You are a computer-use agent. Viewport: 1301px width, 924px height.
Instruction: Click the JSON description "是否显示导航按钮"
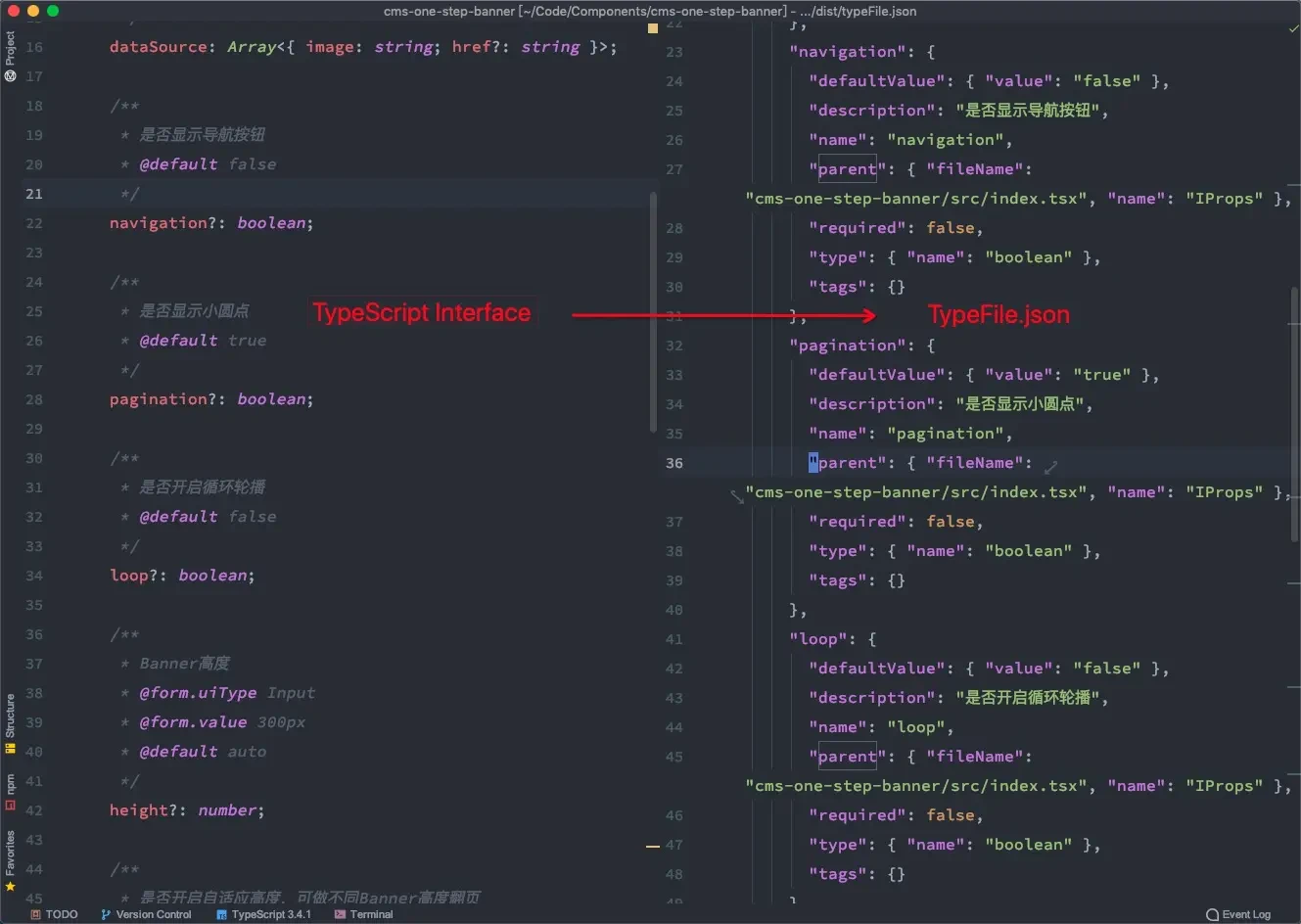coord(1032,111)
